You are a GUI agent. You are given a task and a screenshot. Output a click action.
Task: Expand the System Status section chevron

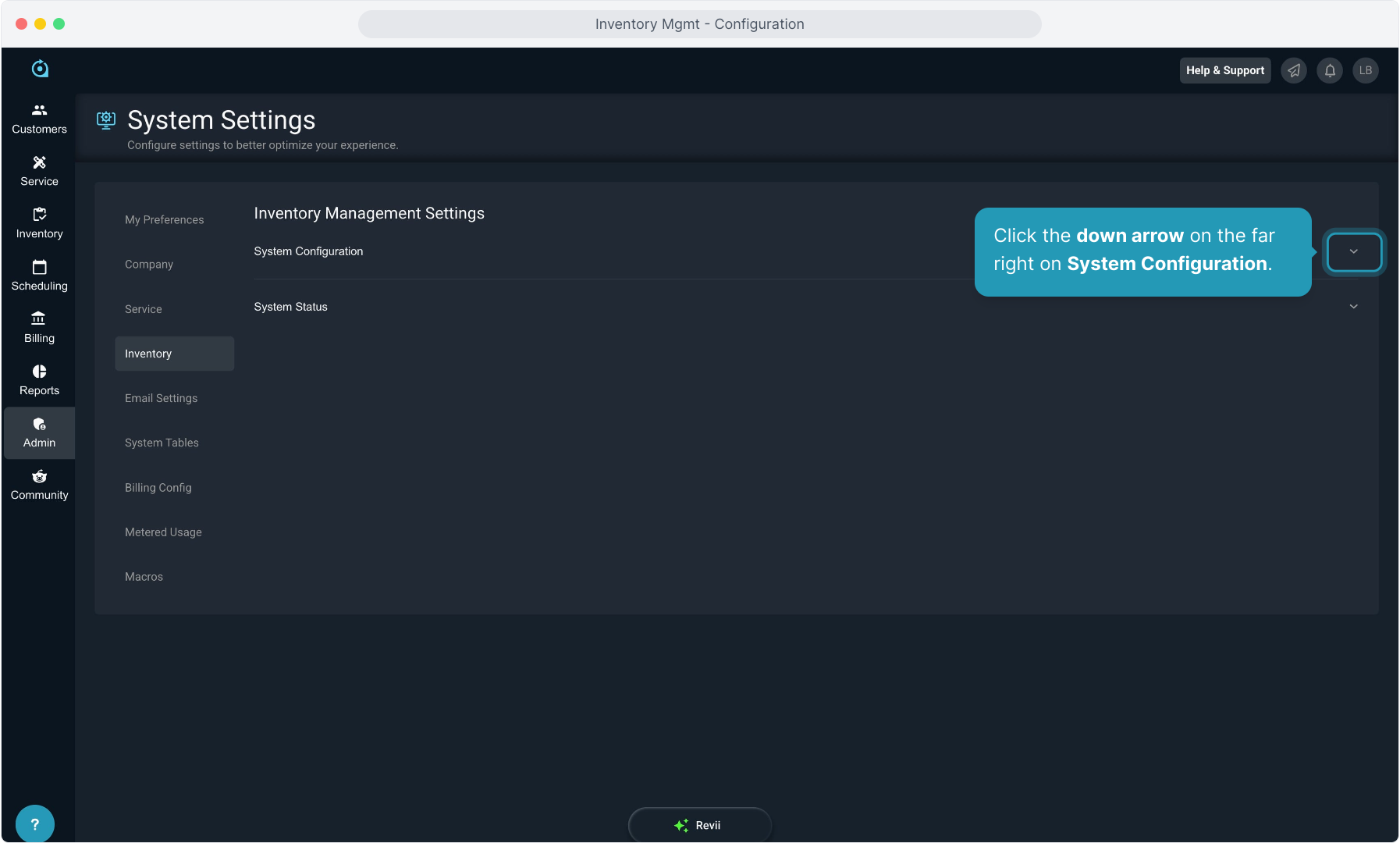1354,307
